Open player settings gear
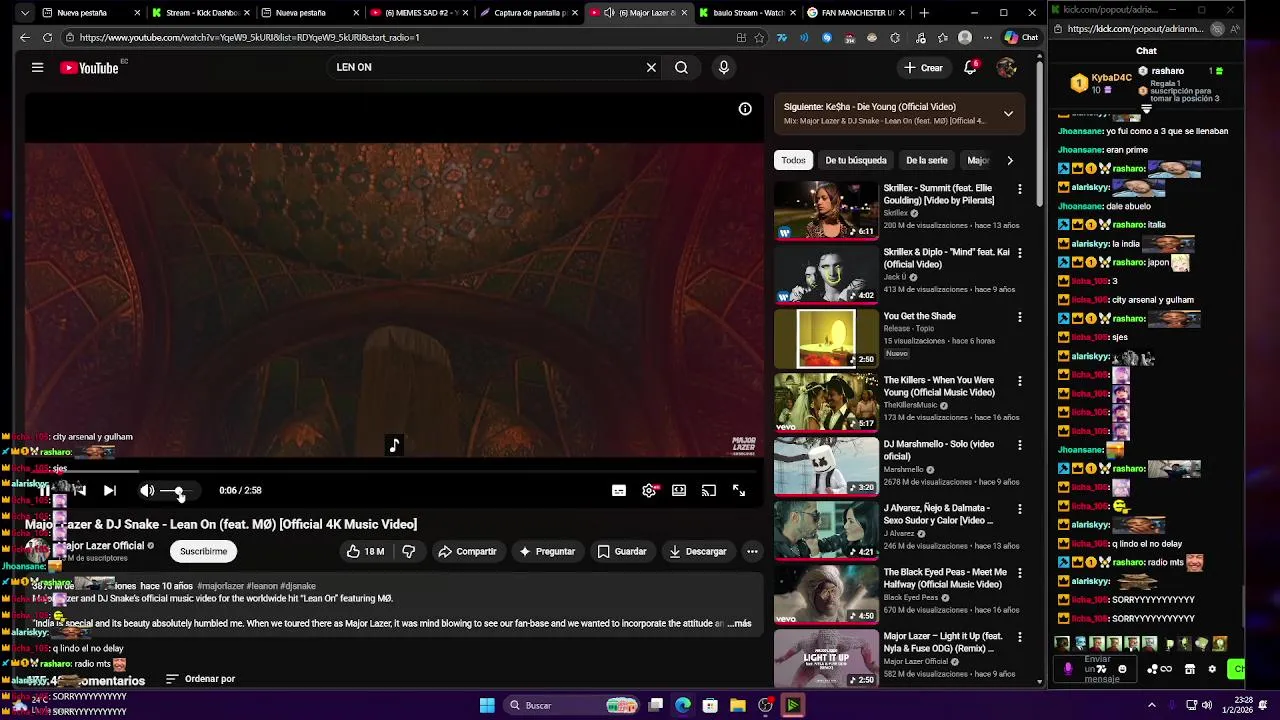Viewport: 1280px width, 720px height. [x=649, y=490]
